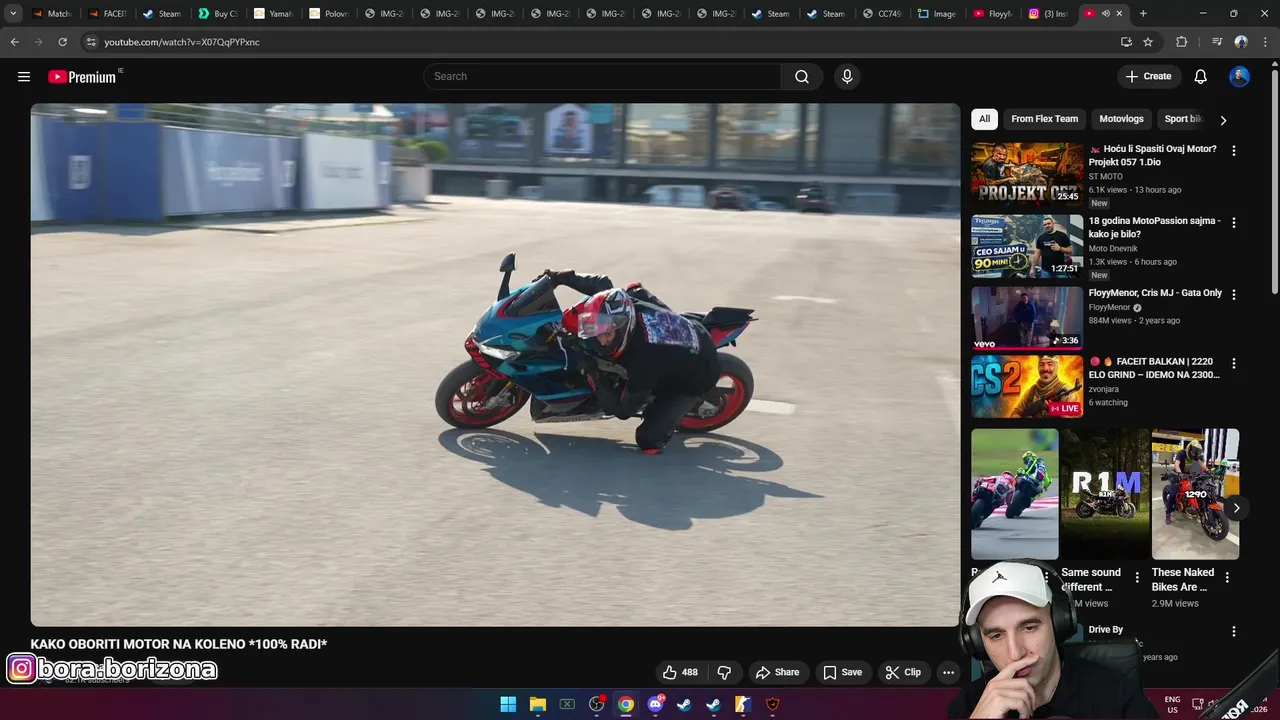
Task: Open the account avatar menu
Action: click(1239, 77)
